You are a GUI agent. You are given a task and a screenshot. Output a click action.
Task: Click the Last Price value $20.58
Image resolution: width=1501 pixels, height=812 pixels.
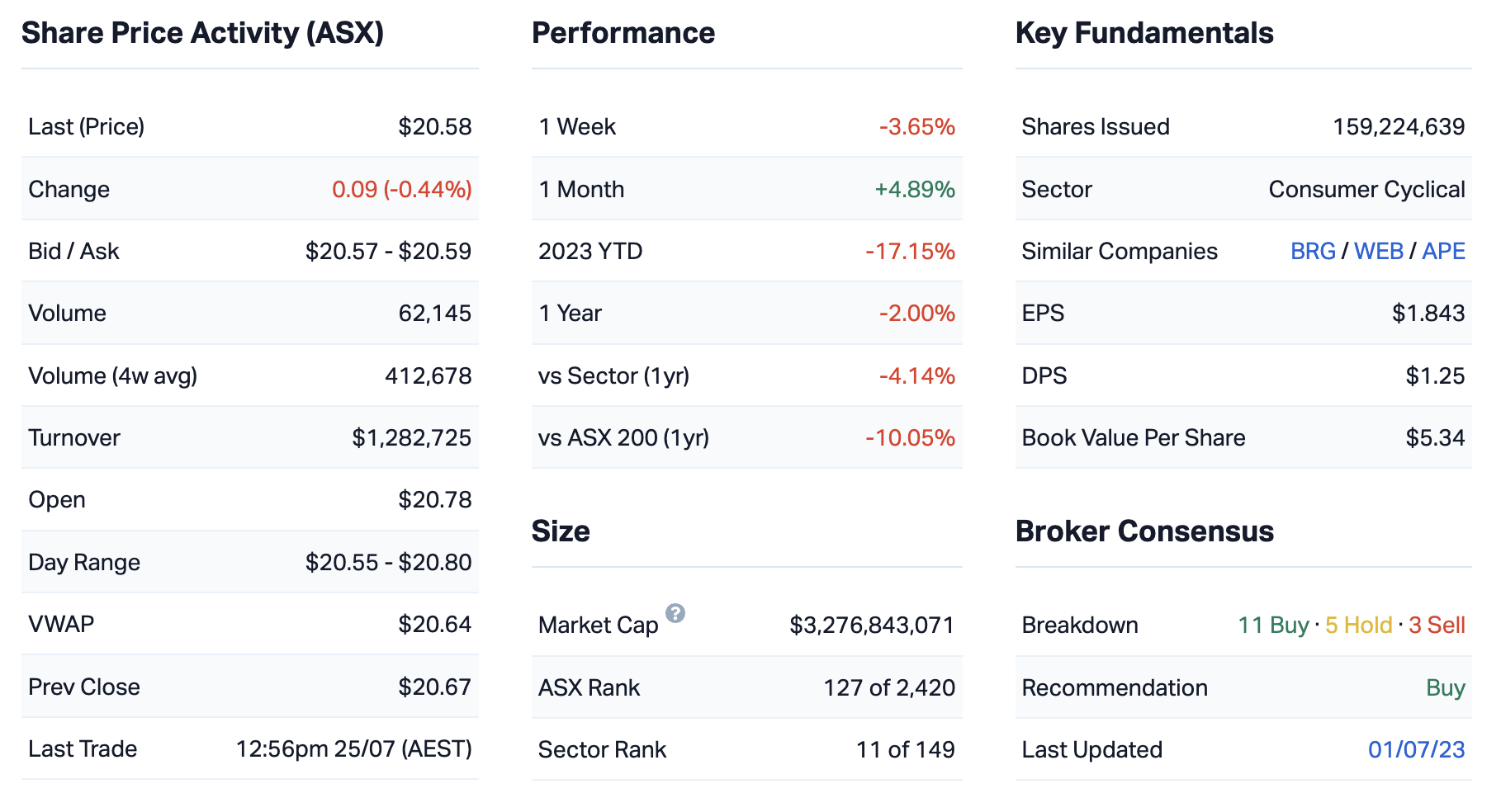(x=435, y=126)
